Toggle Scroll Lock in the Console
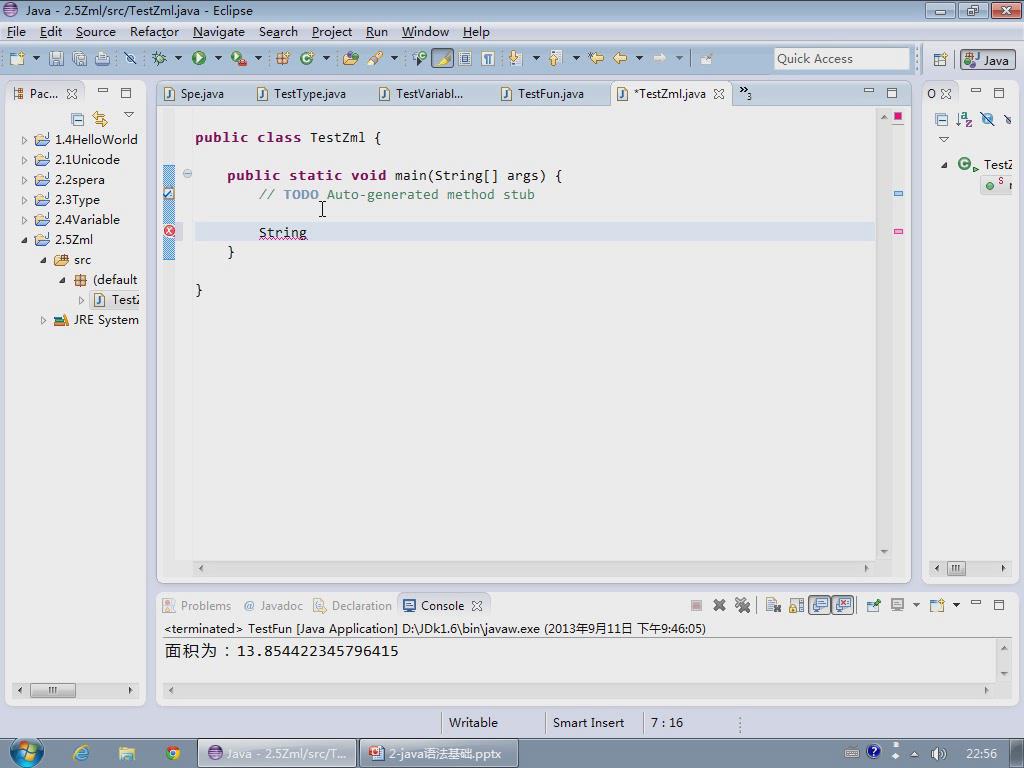This screenshot has width=1024, height=768. [796, 605]
